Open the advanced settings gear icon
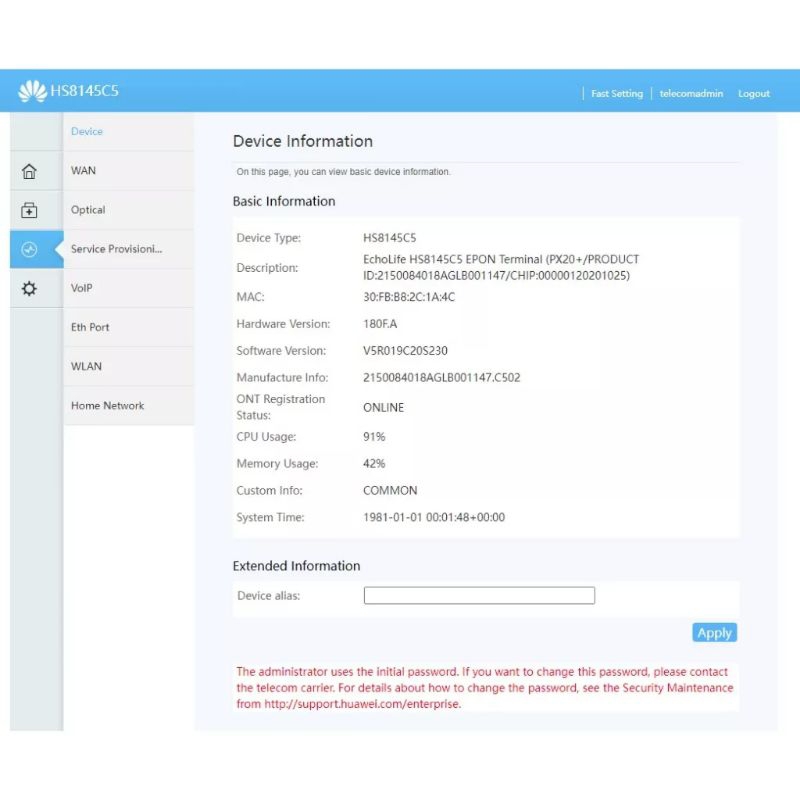Image resolution: width=800 pixels, height=800 pixels. tap(29, 288)
